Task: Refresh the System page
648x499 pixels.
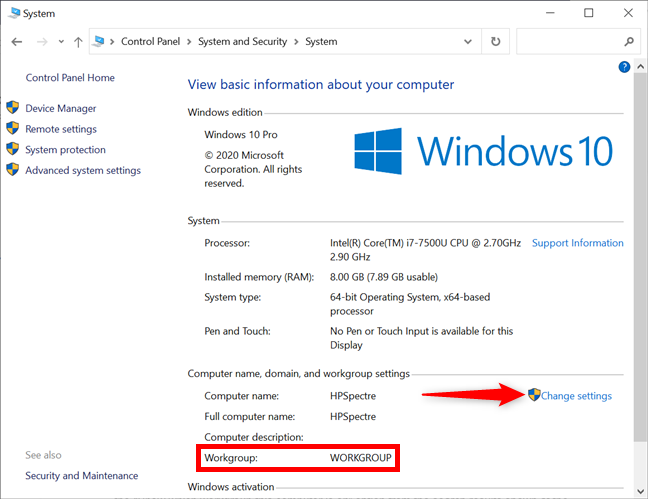Action: point(495,41)
